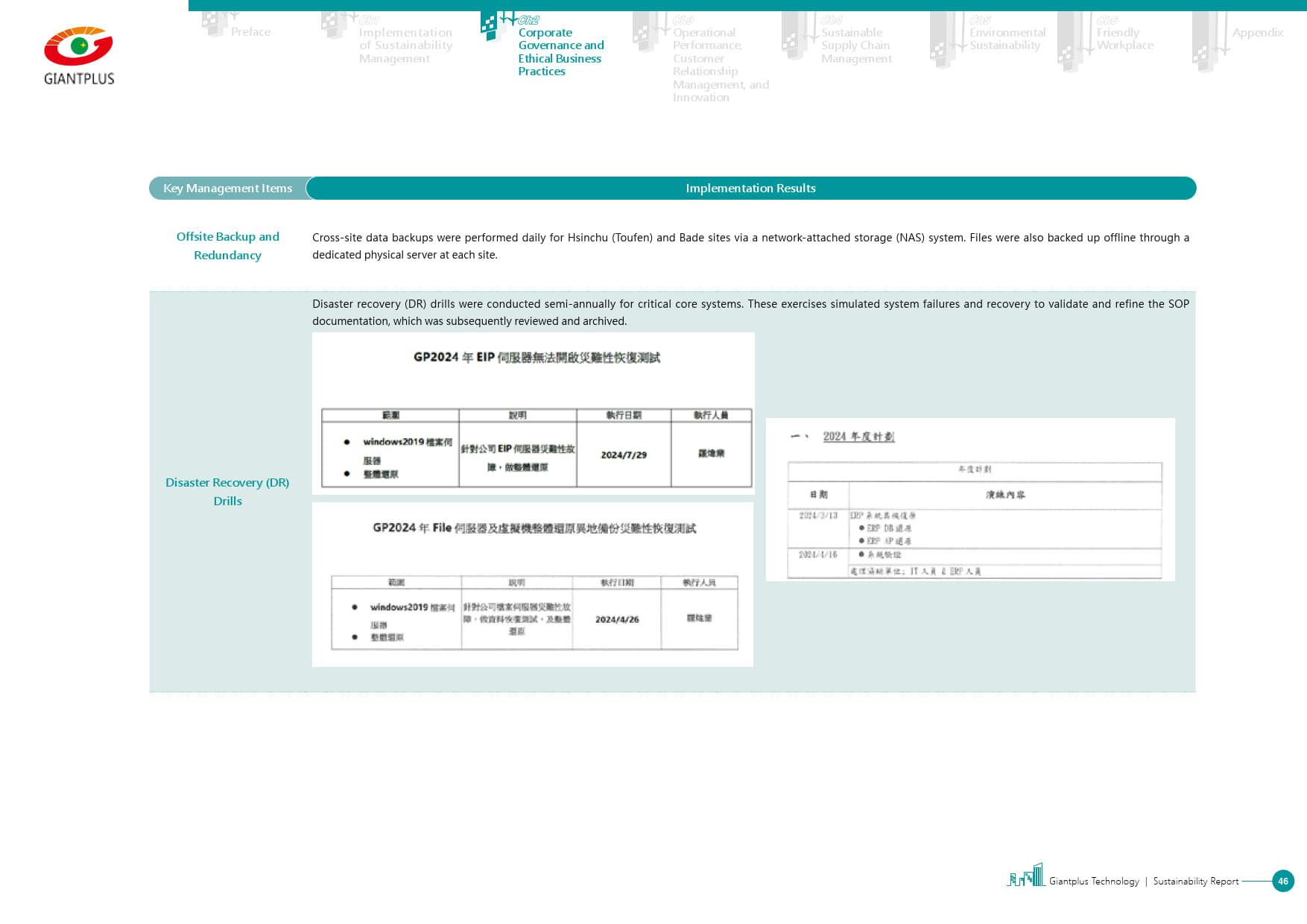Click the page number 46 badge

click(x=1282, y=881)
